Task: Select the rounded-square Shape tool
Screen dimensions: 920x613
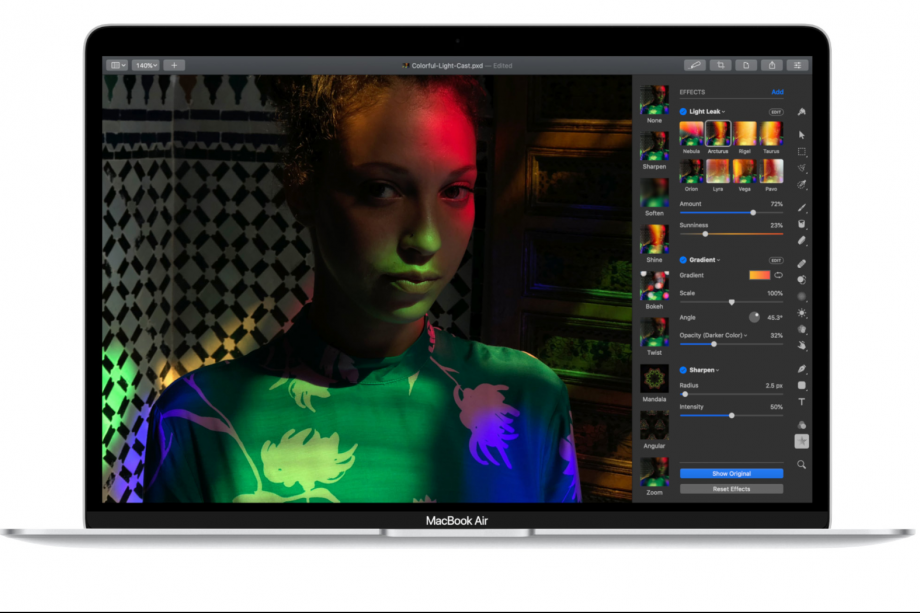Action: [x=801, y=385]
